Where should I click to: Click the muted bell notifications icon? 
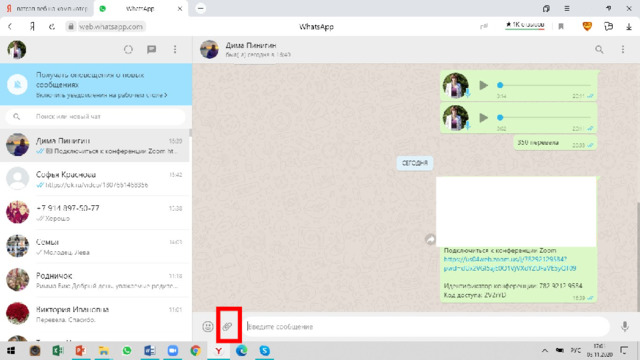click(17, 84)
